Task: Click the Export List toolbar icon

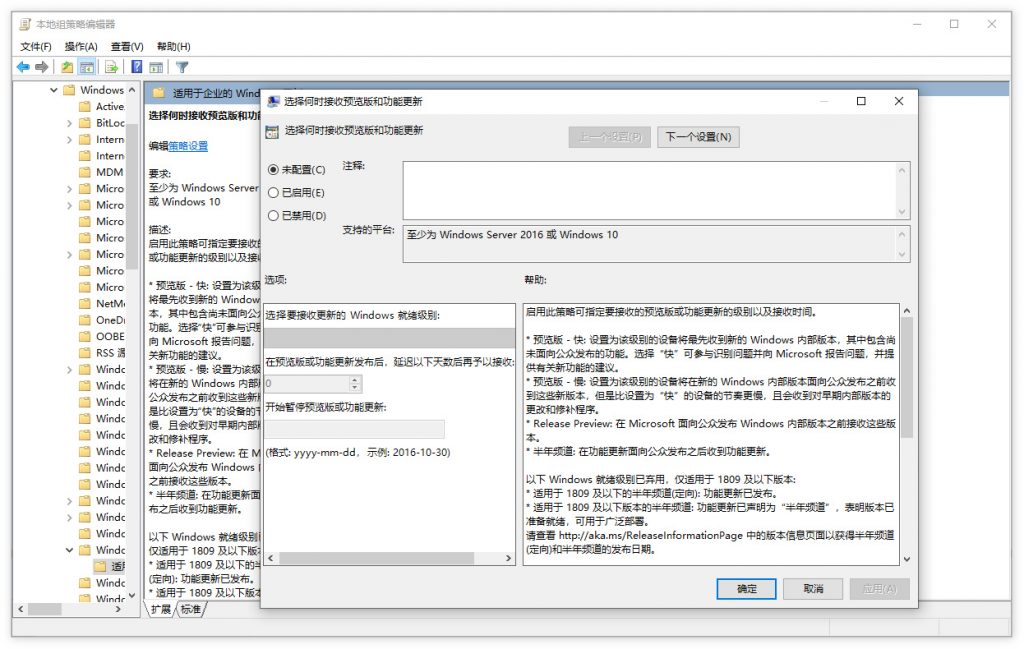Action: (x=111, y=67)
